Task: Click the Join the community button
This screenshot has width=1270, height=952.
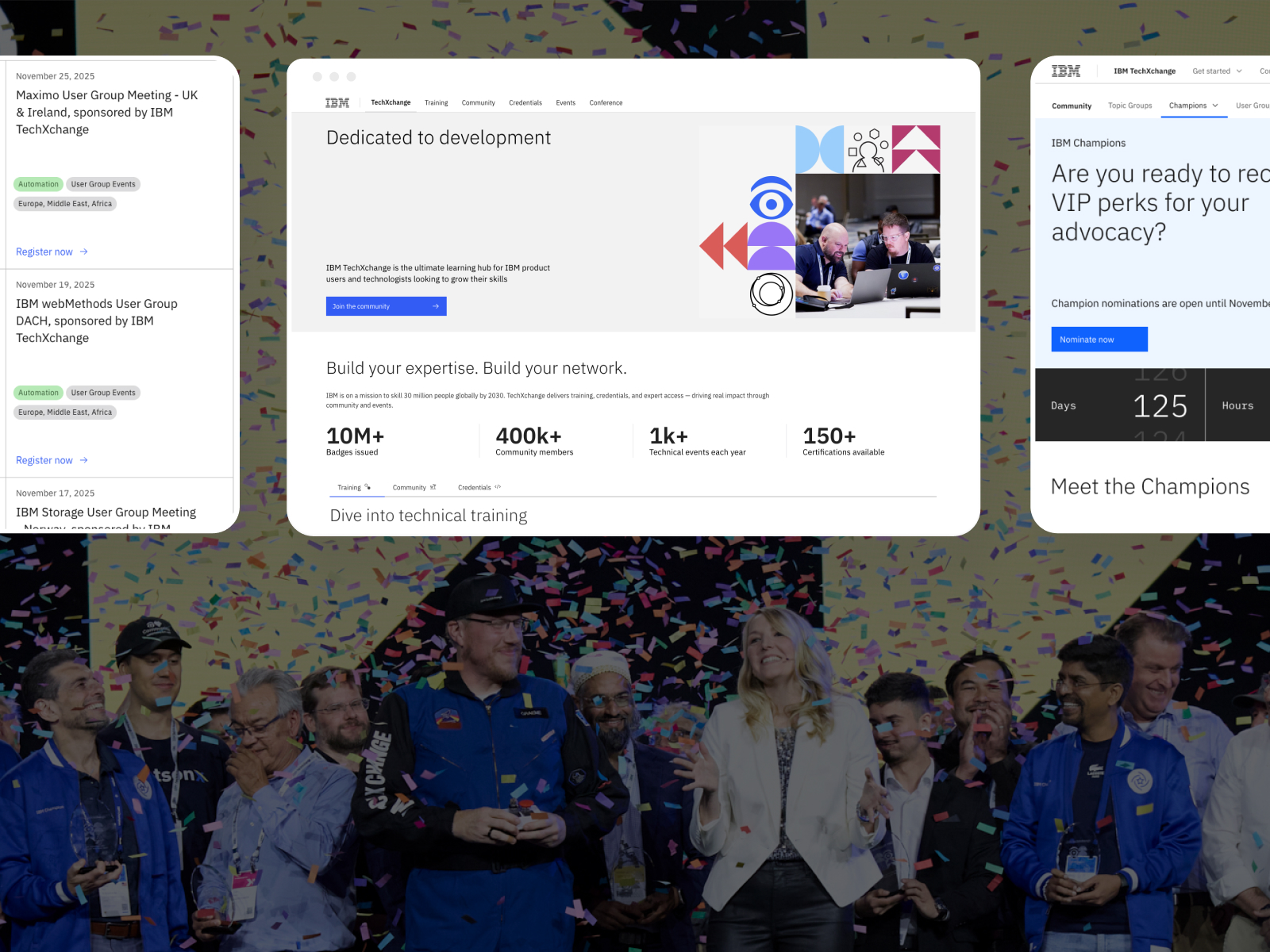Action: point(387,306)
